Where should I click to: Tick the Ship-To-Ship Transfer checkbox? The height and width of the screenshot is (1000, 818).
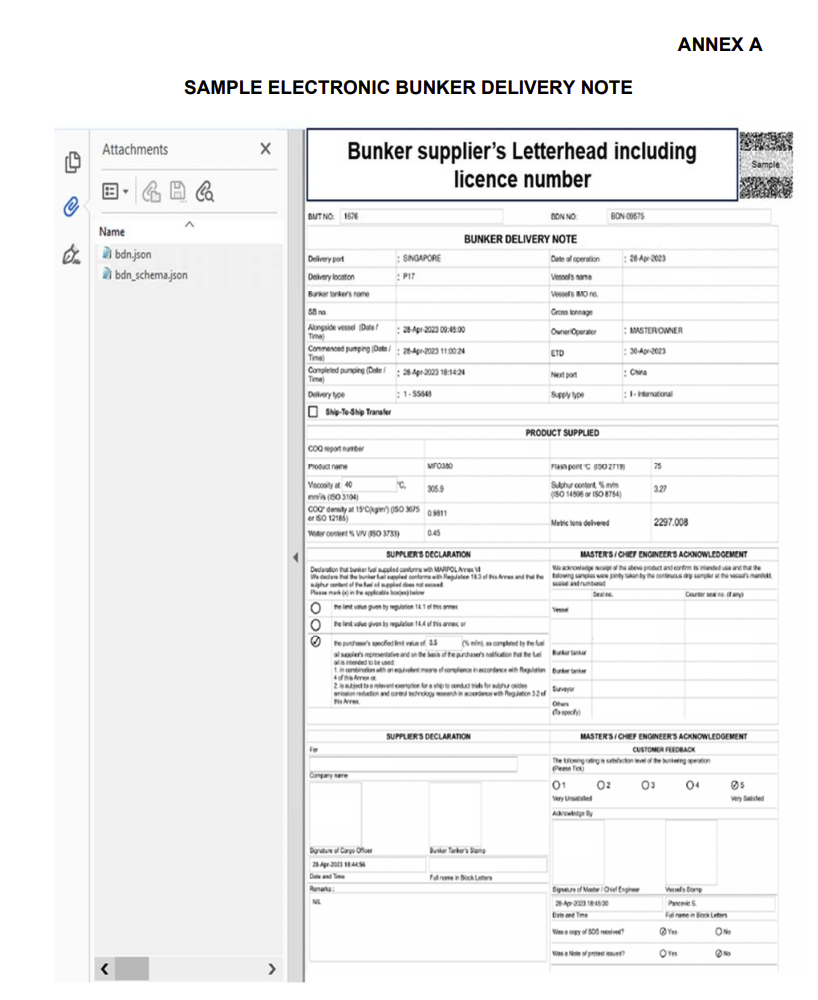click(314, 412)
